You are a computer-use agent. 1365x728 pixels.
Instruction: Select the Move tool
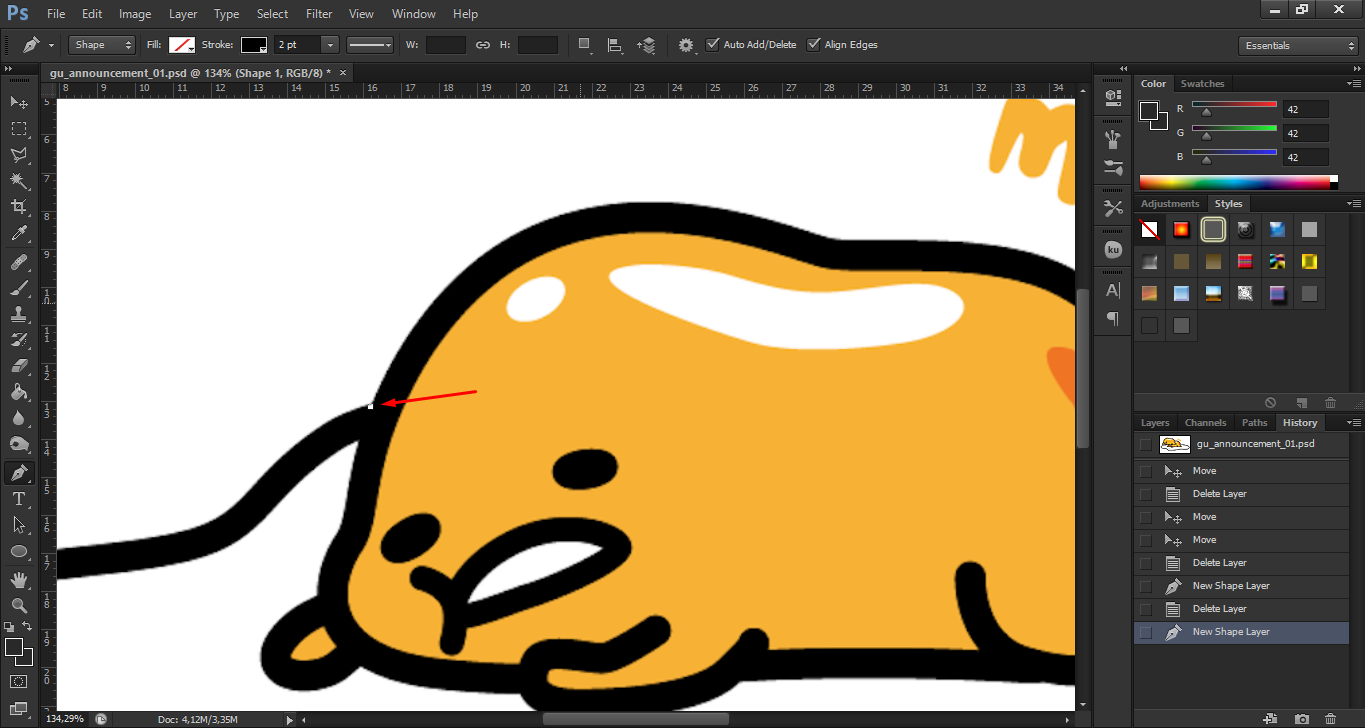click(x=19, y=102)
